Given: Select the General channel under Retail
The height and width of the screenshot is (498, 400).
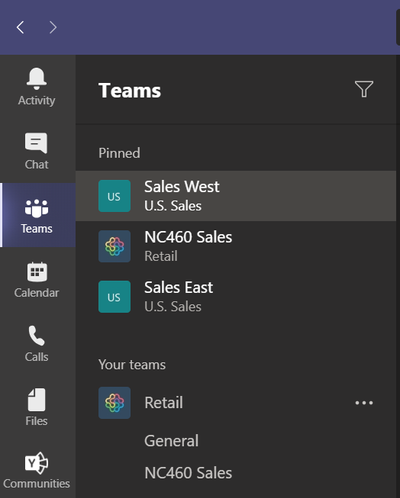Looking at the screenshot, I should 171,441.
